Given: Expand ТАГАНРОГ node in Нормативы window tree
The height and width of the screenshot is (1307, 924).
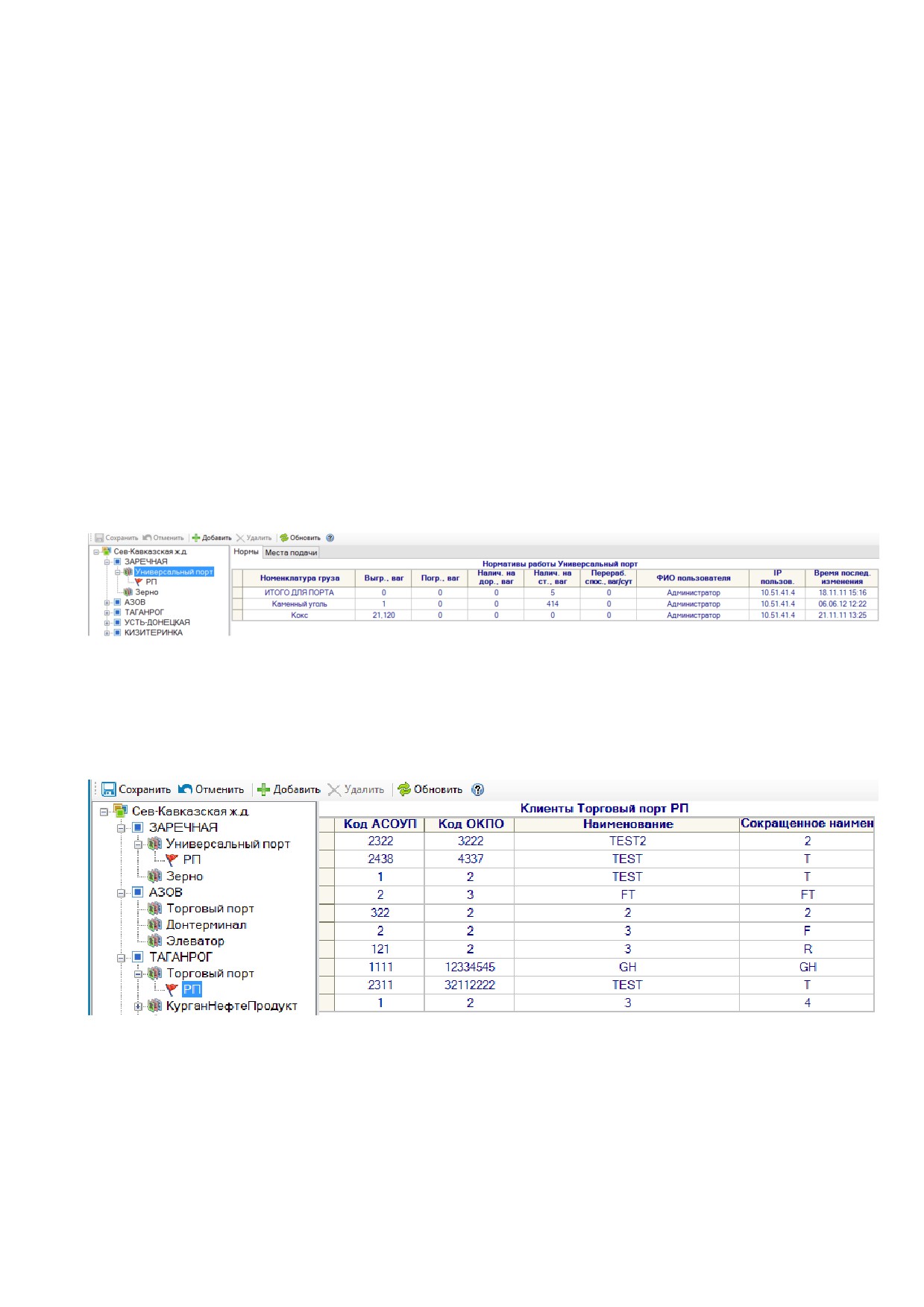Looking at the screenshot, I should pos(107,612).
